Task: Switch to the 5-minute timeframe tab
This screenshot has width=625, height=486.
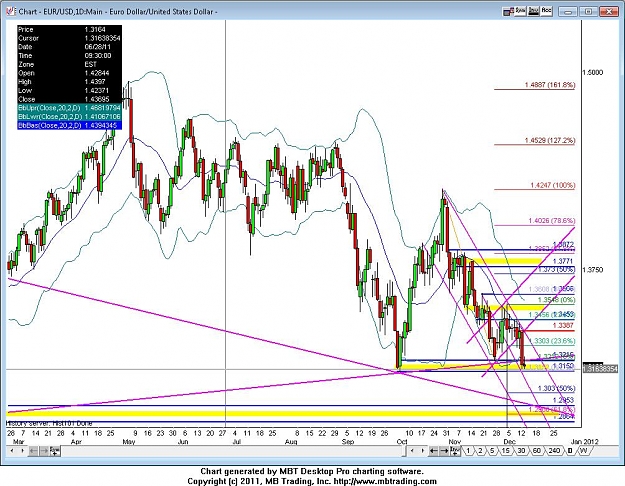Action: click(x=493, y=451)
